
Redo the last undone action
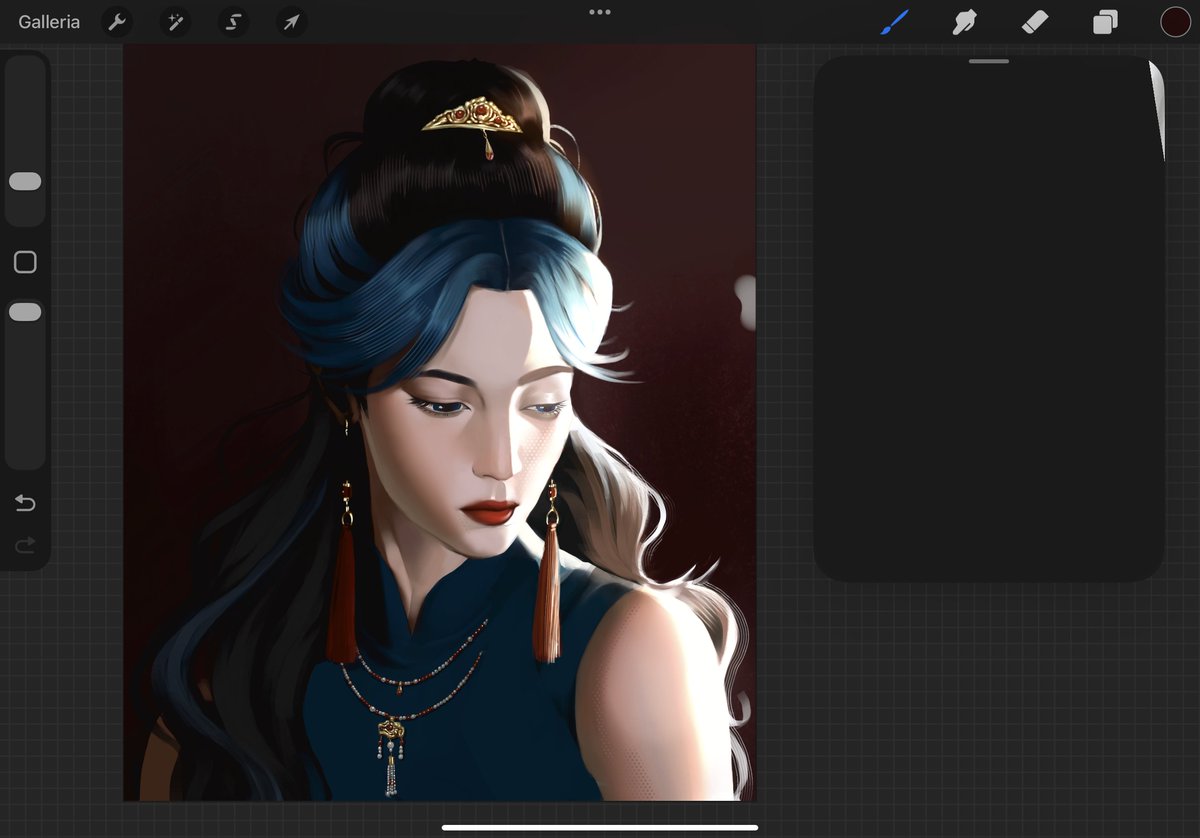pos(25,545)
